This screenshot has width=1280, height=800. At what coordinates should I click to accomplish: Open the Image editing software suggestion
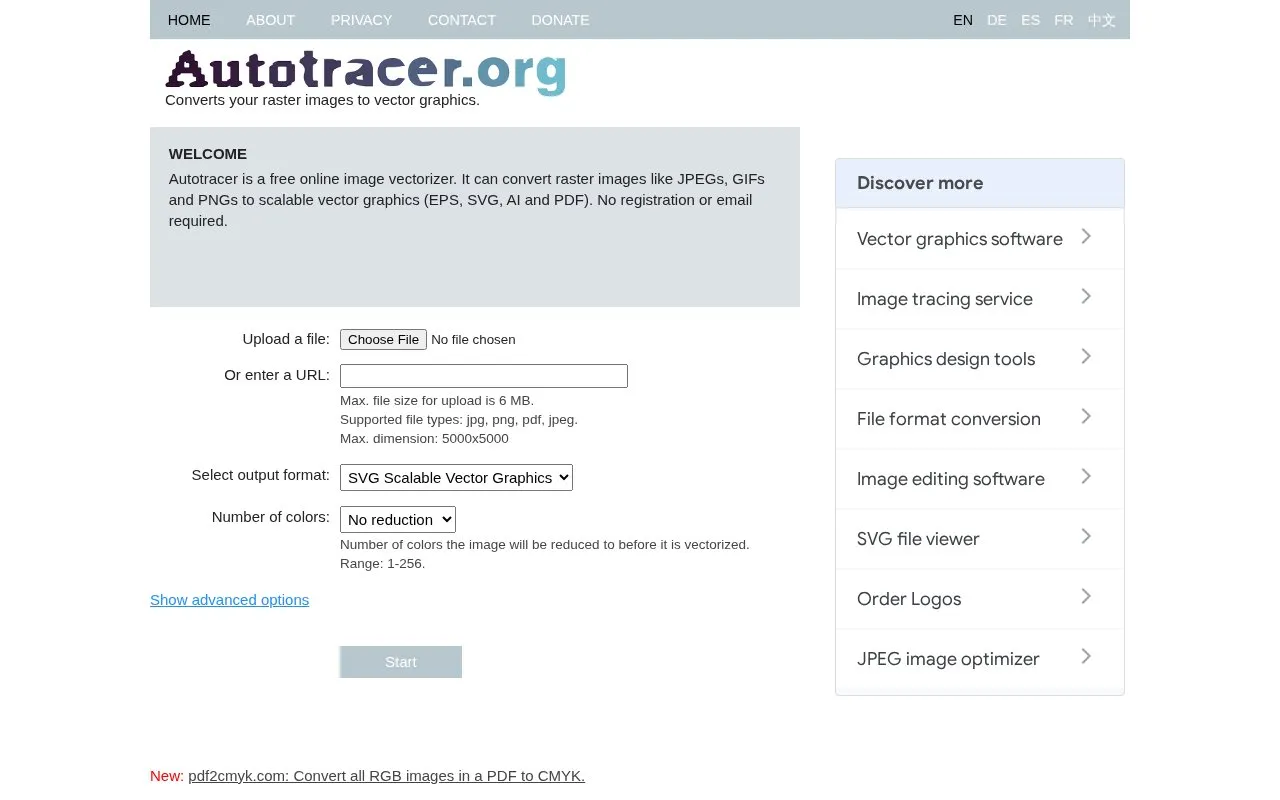point(980,479)
